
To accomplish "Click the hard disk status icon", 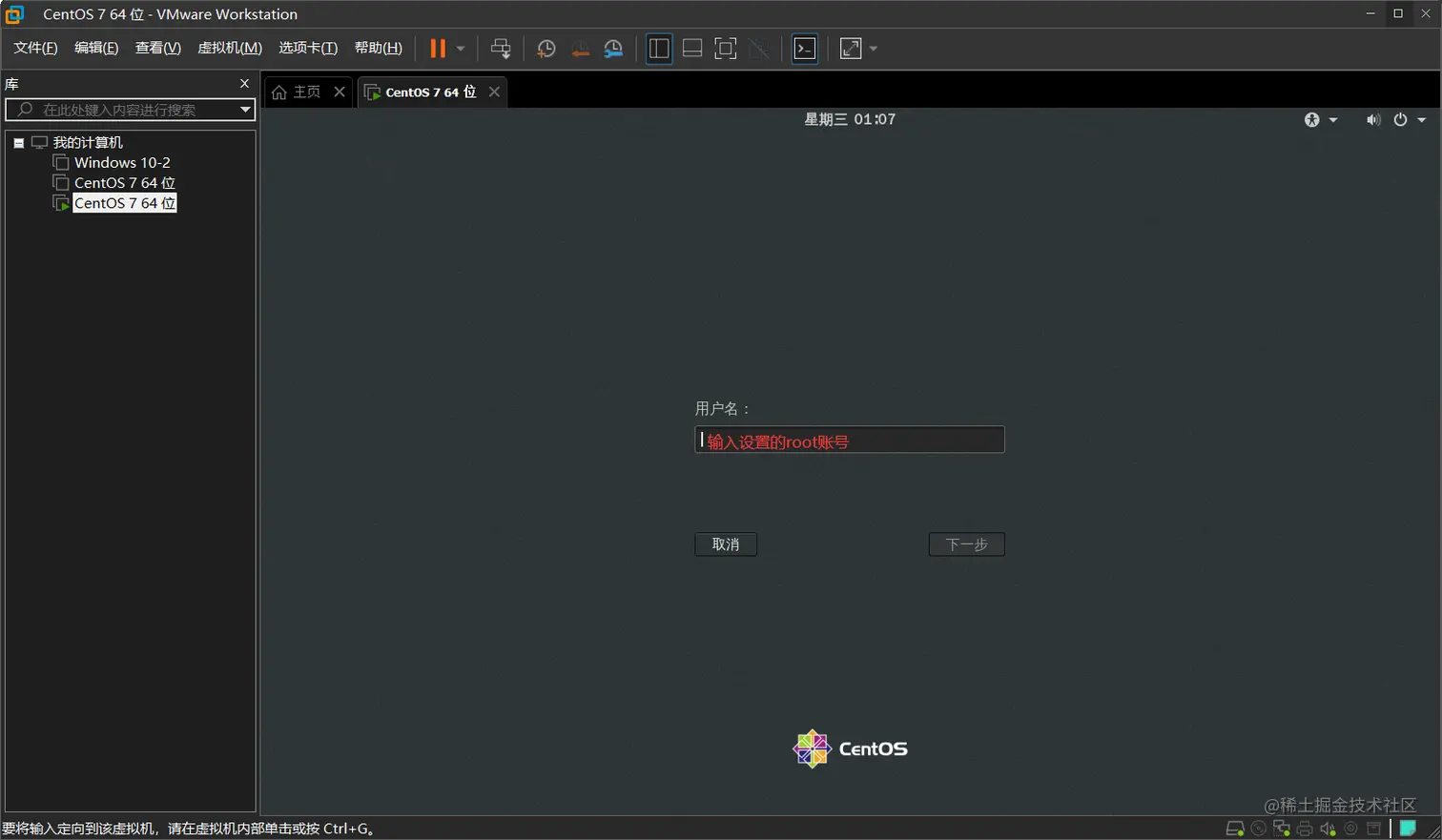I will pos(1235,829).
